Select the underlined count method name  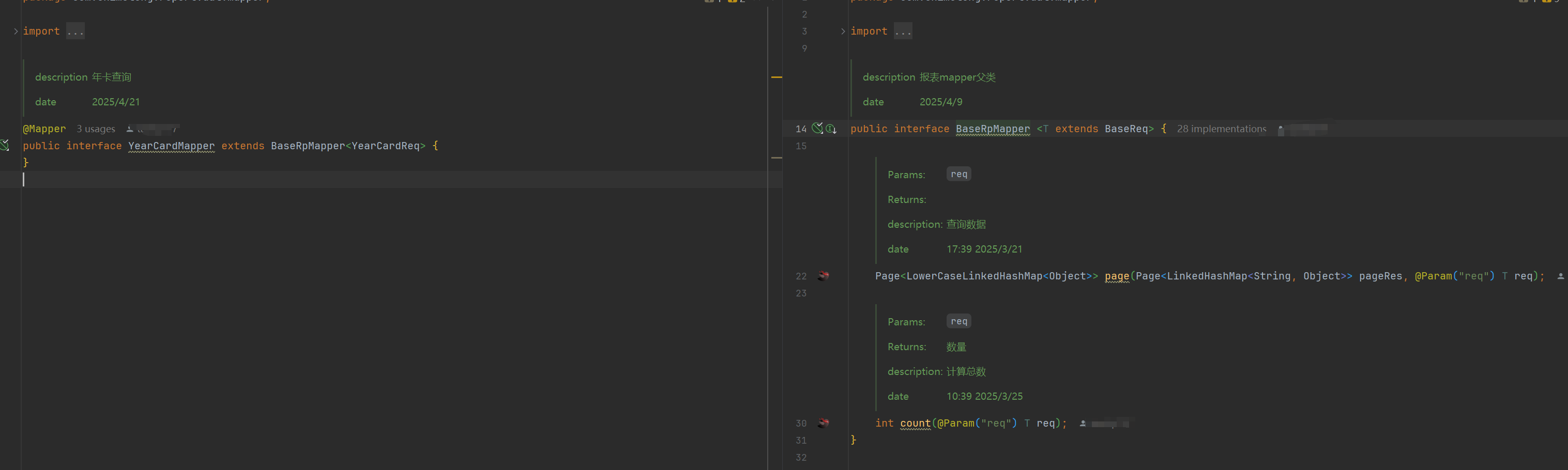pos(915,422)
